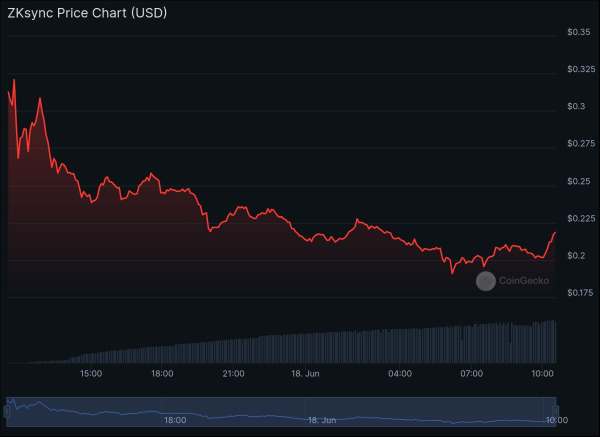Screen dimensions: 600x437
Task: Grab the left handle of range navigator
Action: coord(7,411)
